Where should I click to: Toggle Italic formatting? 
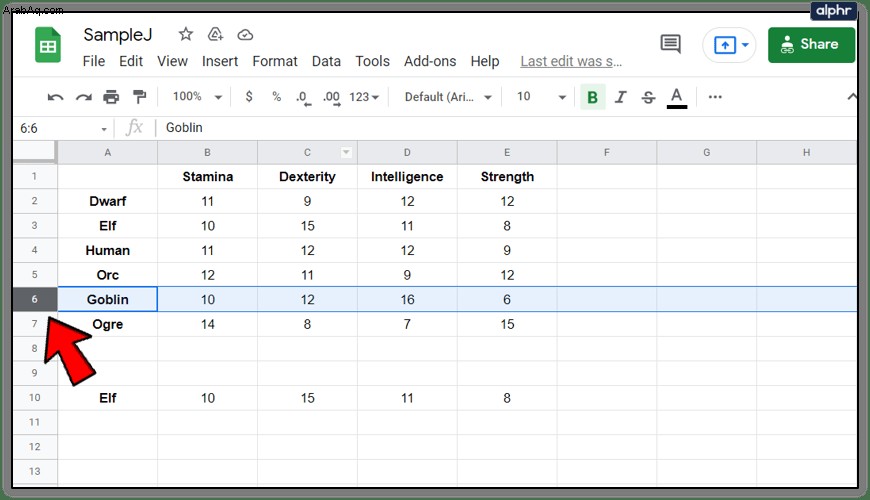pyautogui.click(x=620, y=97)
